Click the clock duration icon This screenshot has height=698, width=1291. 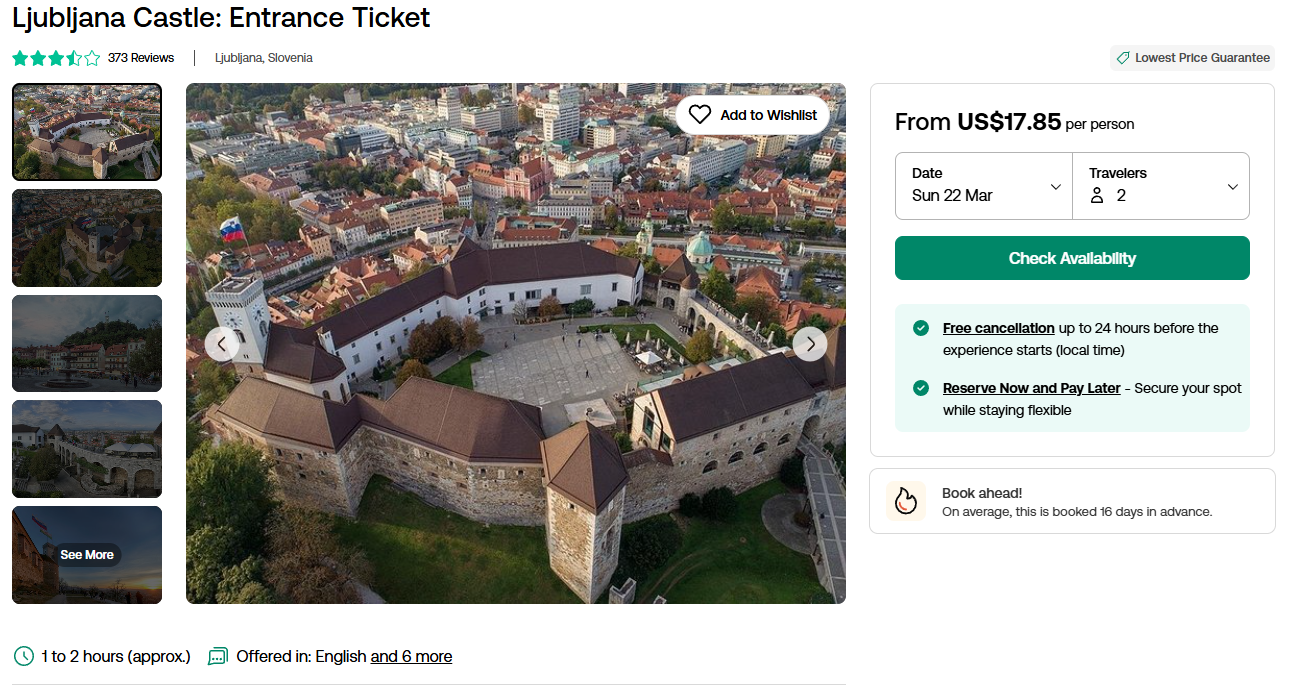pos(24,657)
